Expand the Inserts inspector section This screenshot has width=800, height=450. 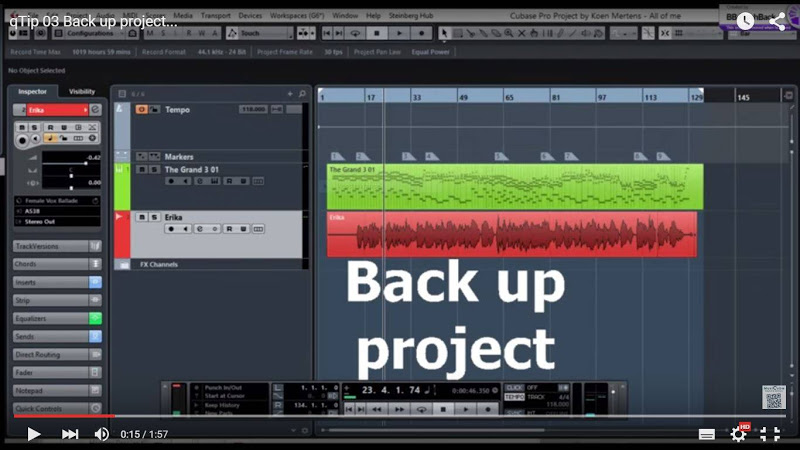(57, 282)
